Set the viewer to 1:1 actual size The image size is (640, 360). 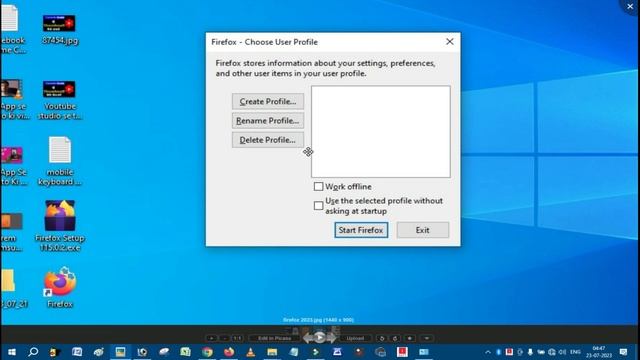pos(238,338)
